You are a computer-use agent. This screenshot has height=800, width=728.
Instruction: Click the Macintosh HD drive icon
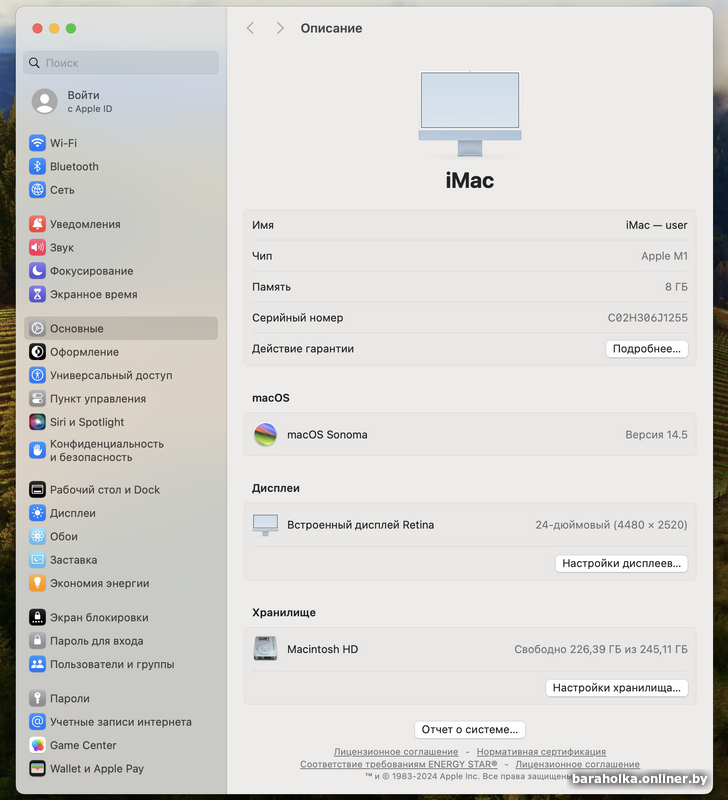tap(265, 649)
